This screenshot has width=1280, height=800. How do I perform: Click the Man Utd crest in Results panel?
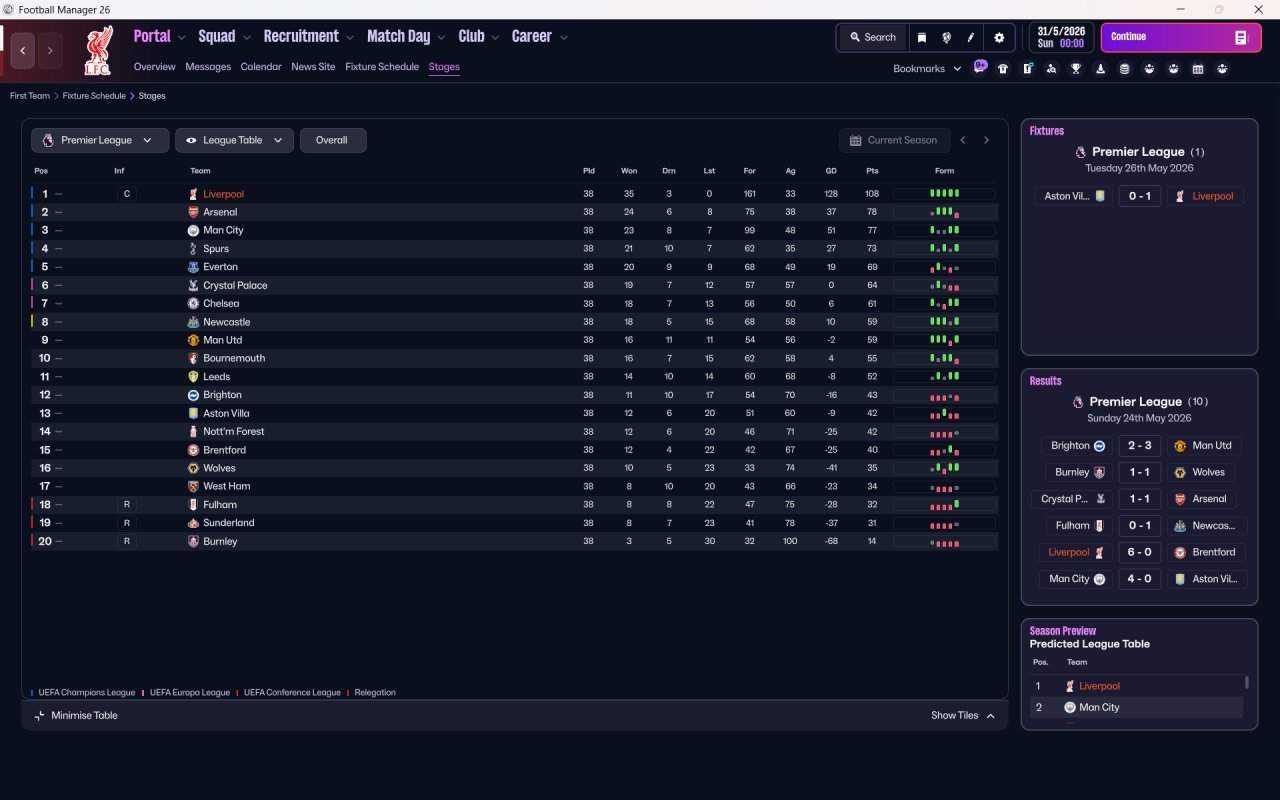pos(1180,446)
